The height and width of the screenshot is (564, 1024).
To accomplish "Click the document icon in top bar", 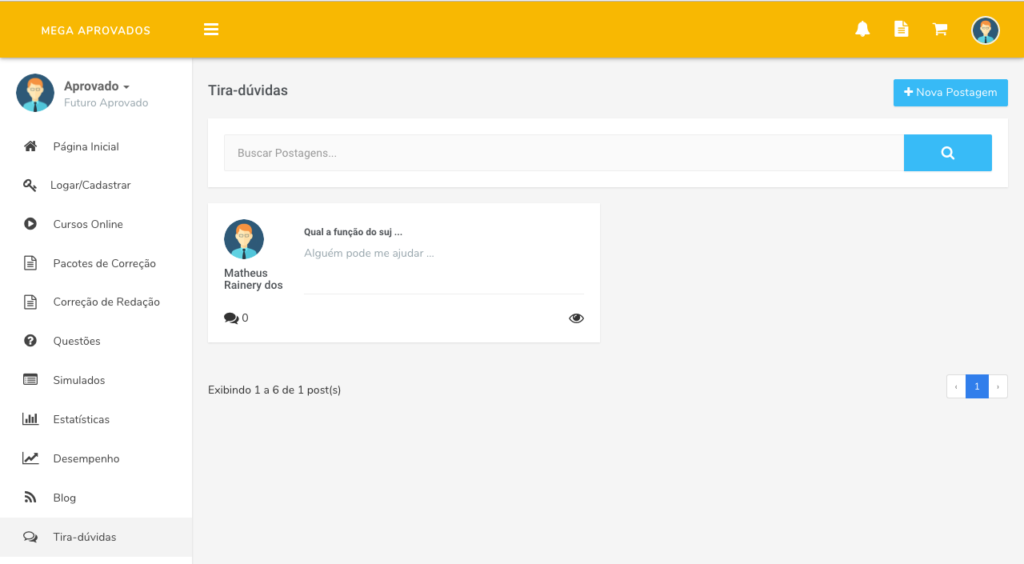I will 901,29.
